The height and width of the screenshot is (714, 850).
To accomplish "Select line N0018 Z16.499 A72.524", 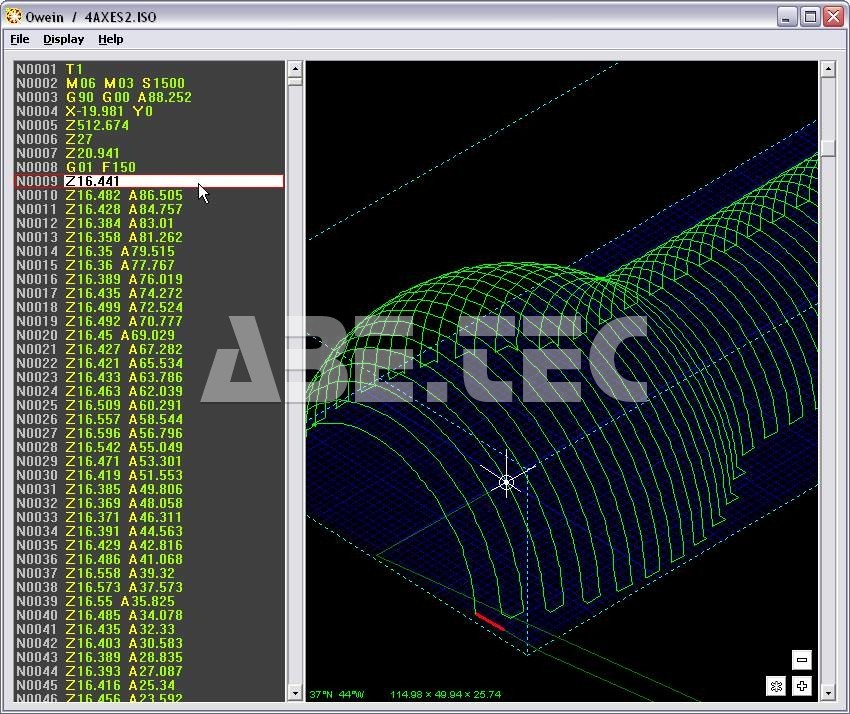I will 149,307.
